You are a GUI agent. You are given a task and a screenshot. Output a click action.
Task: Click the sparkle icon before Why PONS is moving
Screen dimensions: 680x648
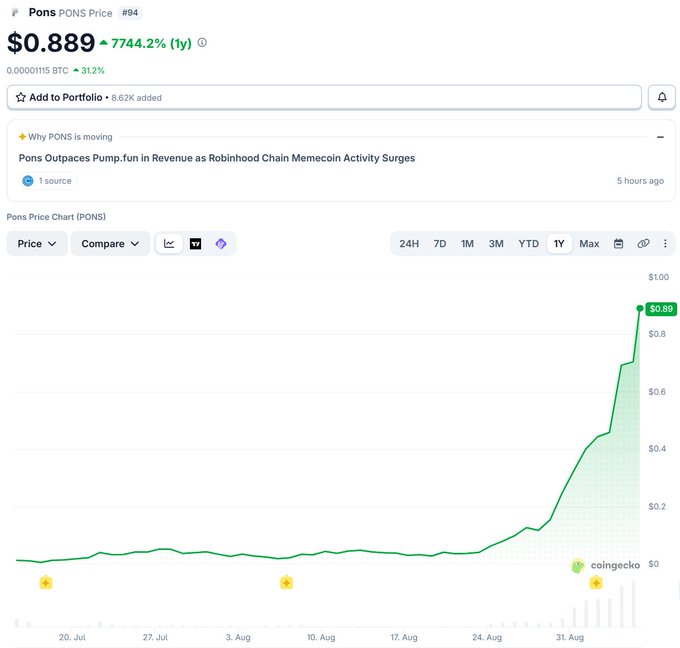pyautogui.click(x=22, y=137)
